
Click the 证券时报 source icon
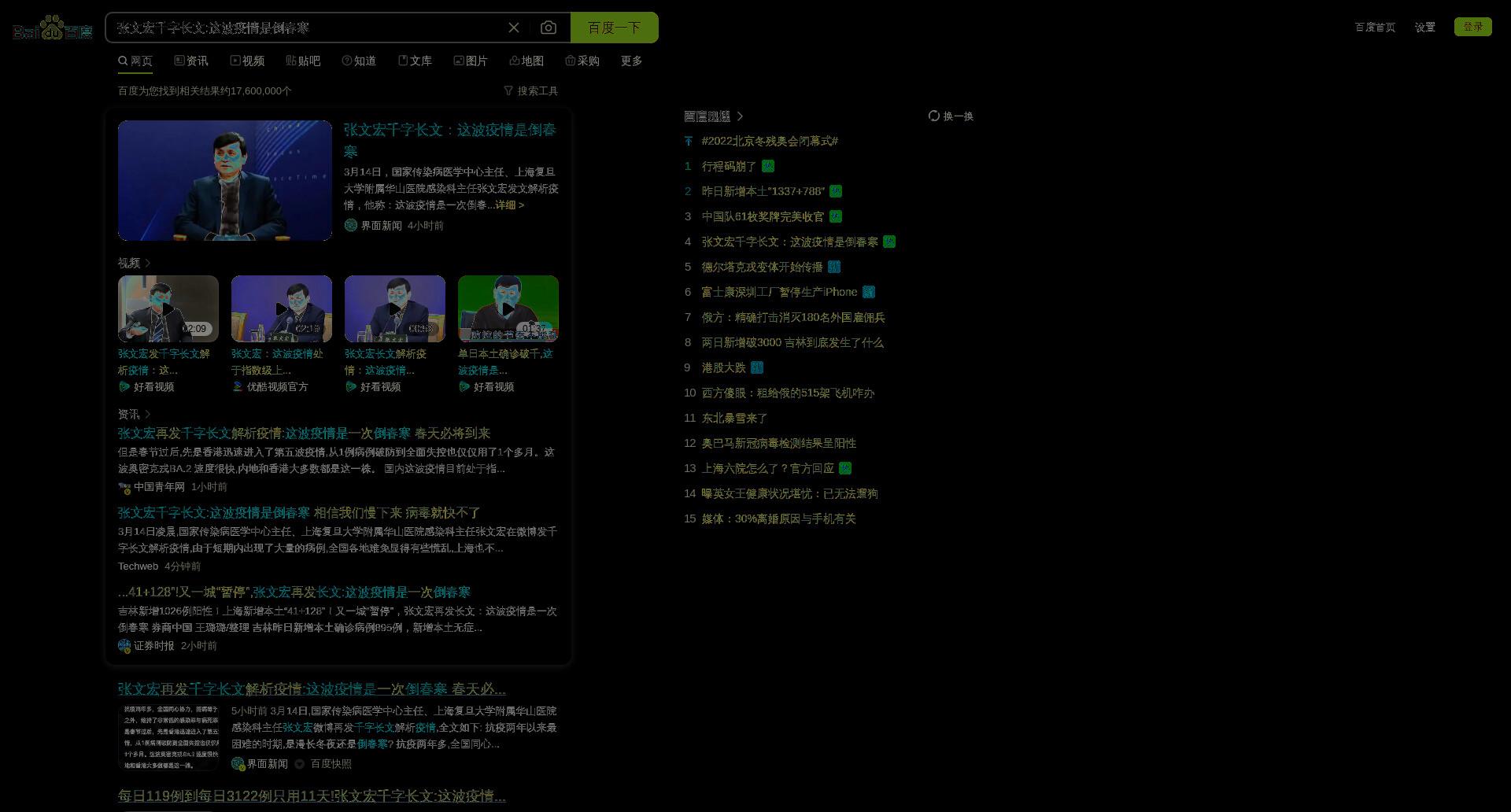[124, 645]
